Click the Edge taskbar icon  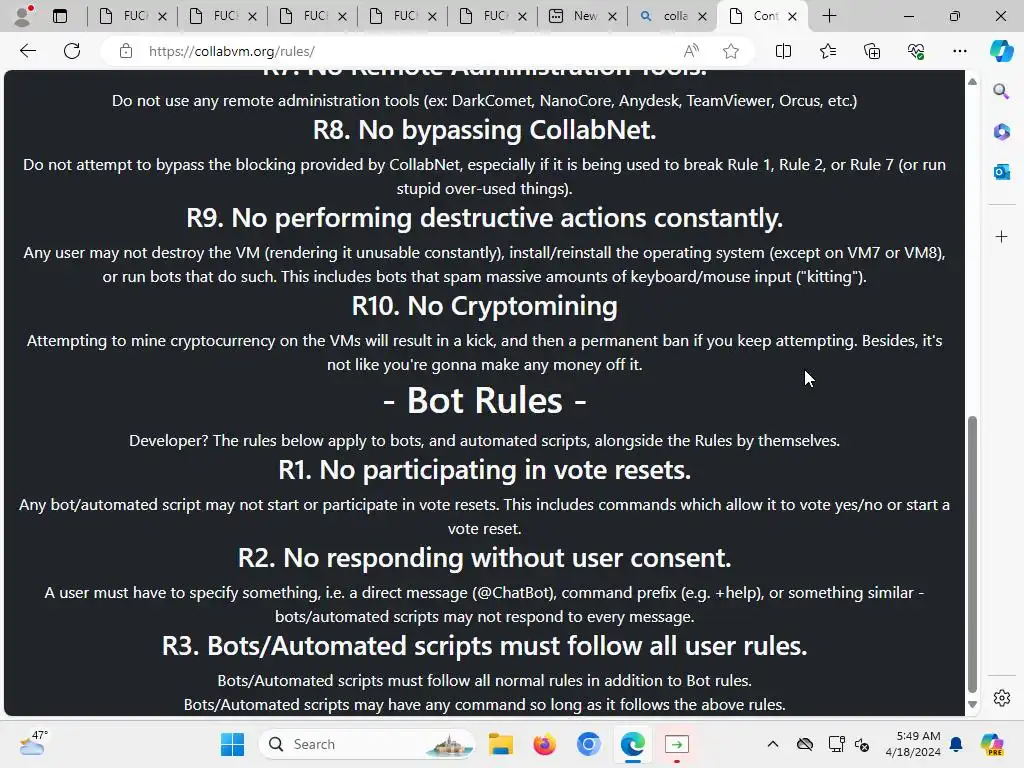[x=632, y=744]
